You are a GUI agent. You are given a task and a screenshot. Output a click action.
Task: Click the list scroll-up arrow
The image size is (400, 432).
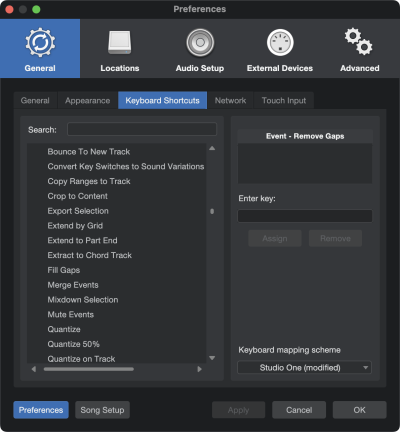coord(212,148)
